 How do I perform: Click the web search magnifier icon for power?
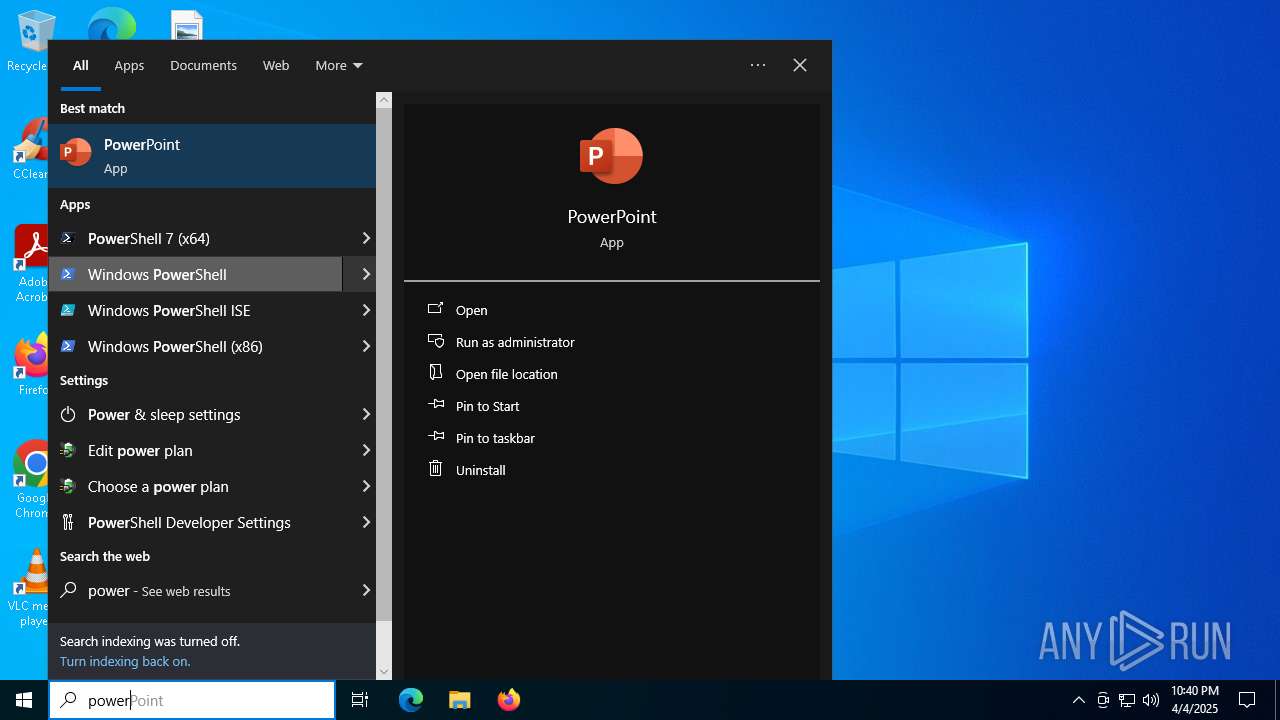(x=68, y=590)
